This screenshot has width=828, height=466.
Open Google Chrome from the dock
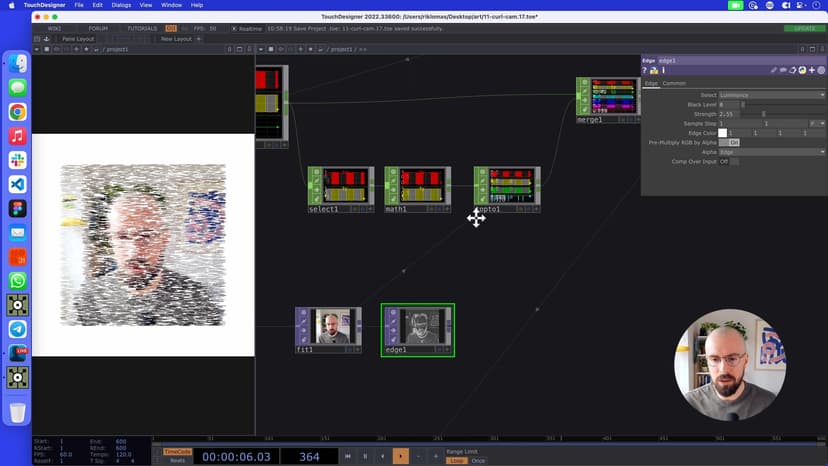(x=18, y=112)
